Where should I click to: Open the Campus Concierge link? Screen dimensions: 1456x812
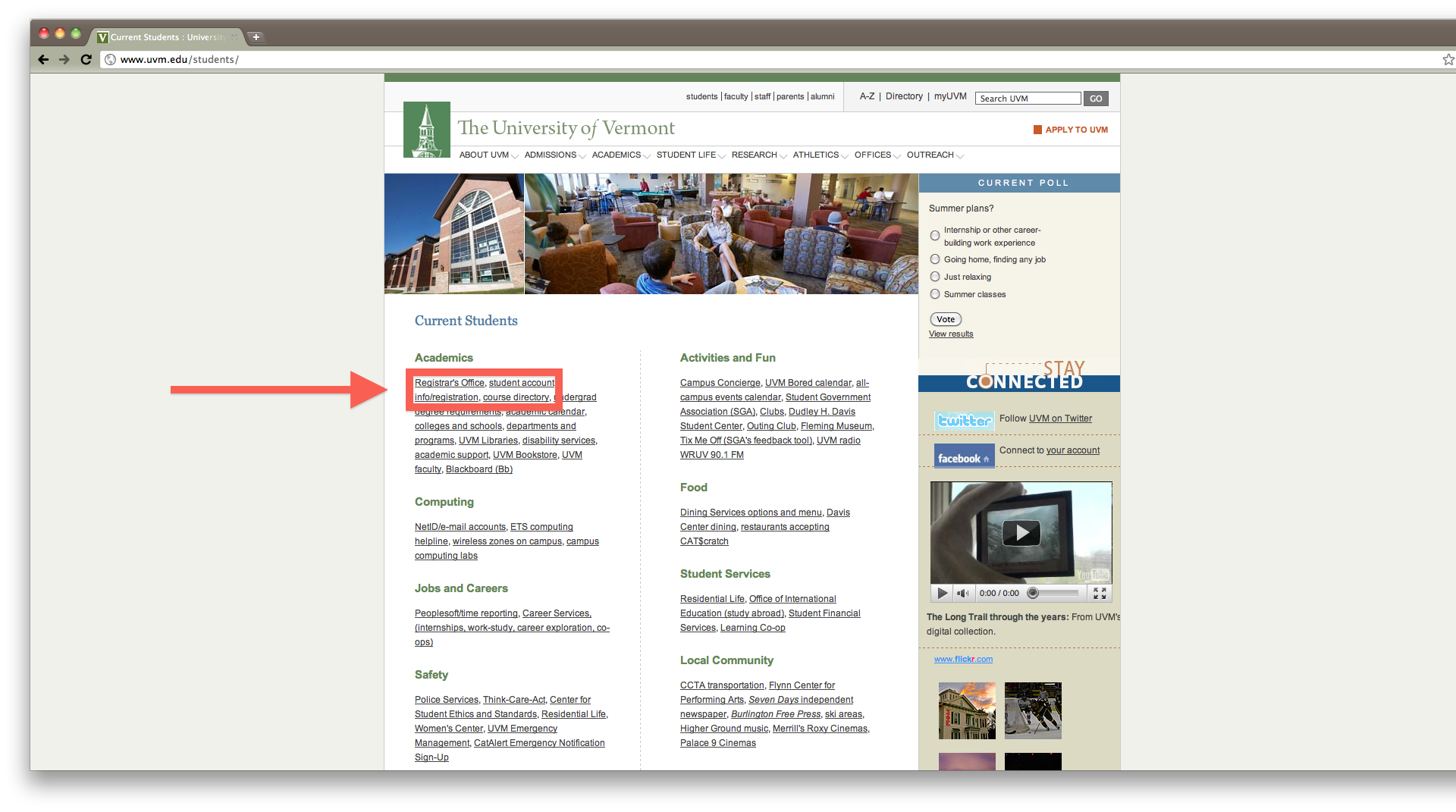point(720,383)
